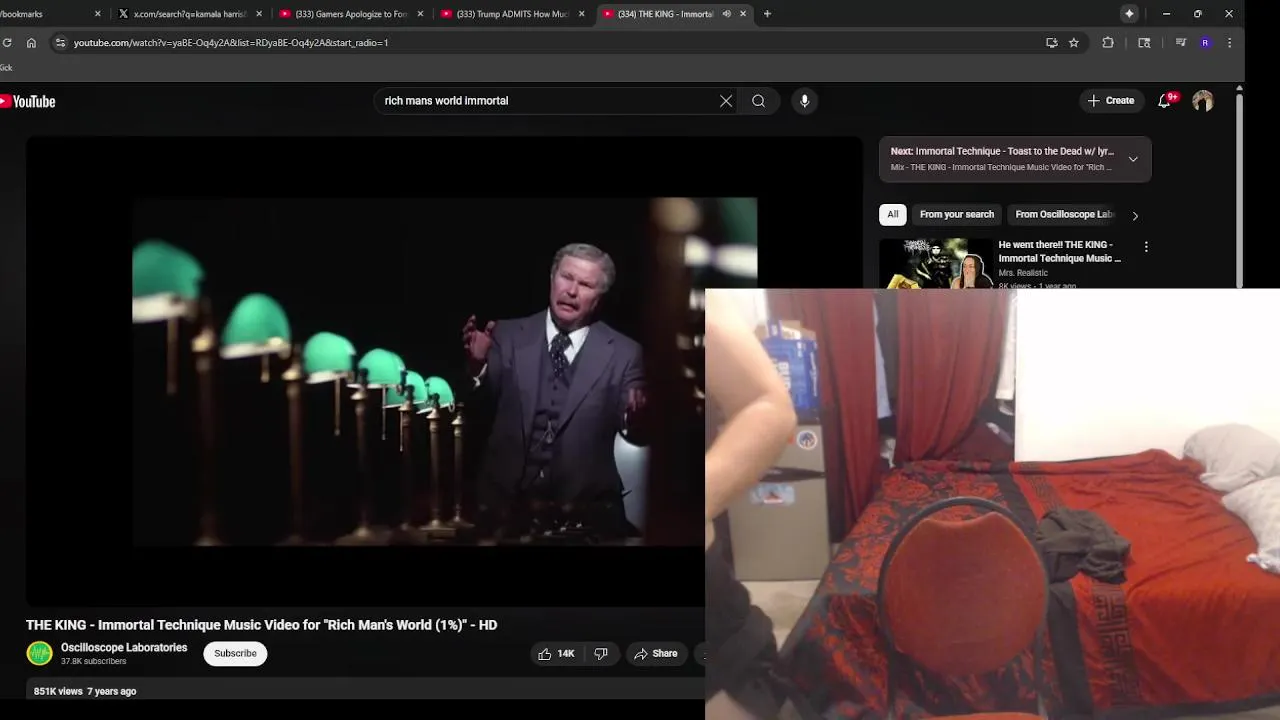
Task: Close the Trump ADMITS tab
Action: tap(581, 14)
